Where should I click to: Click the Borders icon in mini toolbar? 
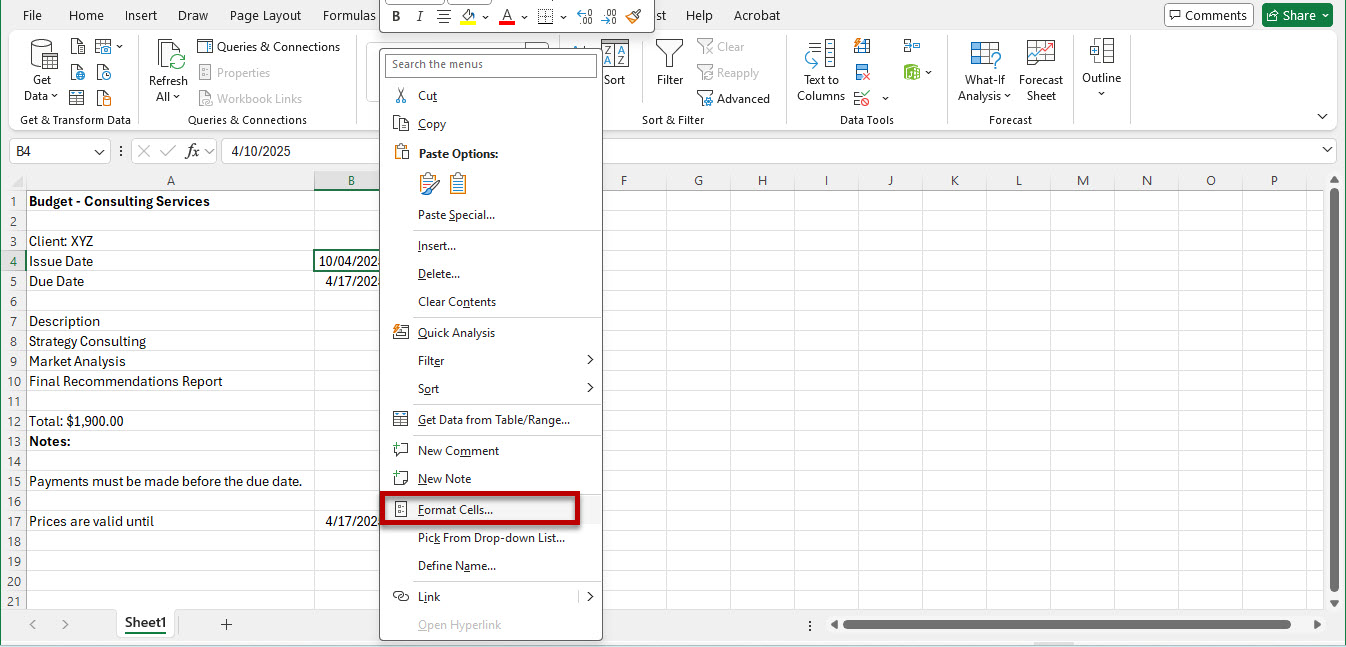coord(545,16)
